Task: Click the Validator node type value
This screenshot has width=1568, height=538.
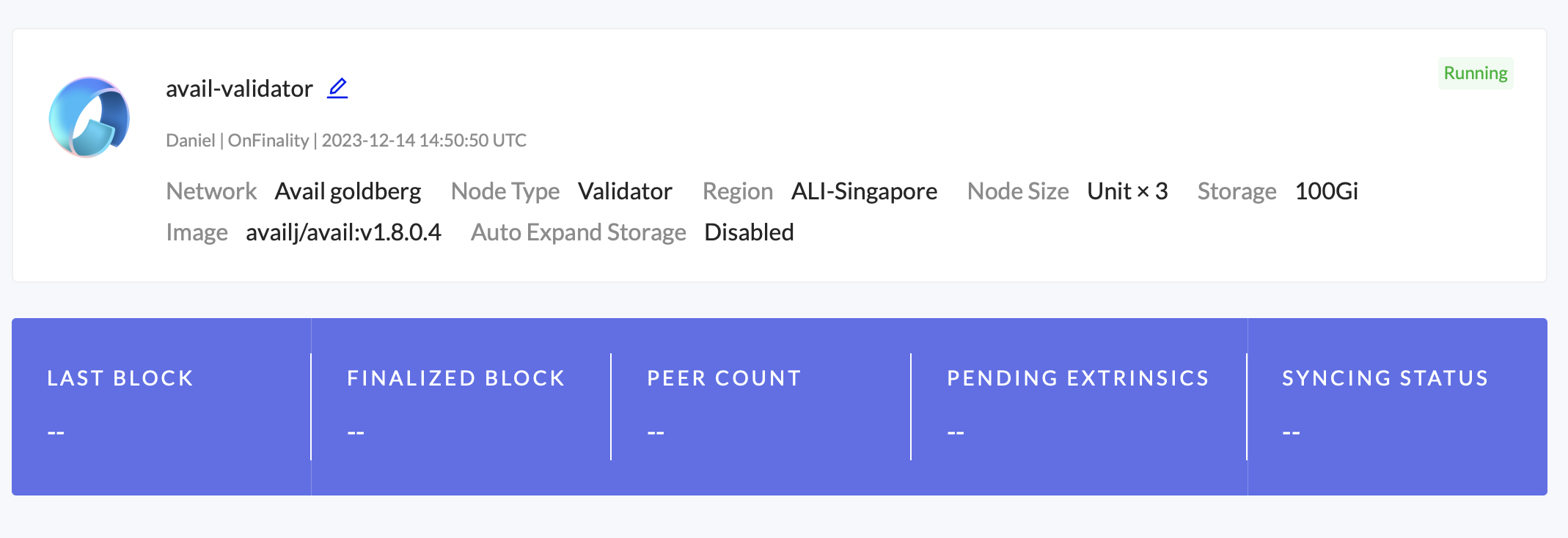Action: (625, 191)
